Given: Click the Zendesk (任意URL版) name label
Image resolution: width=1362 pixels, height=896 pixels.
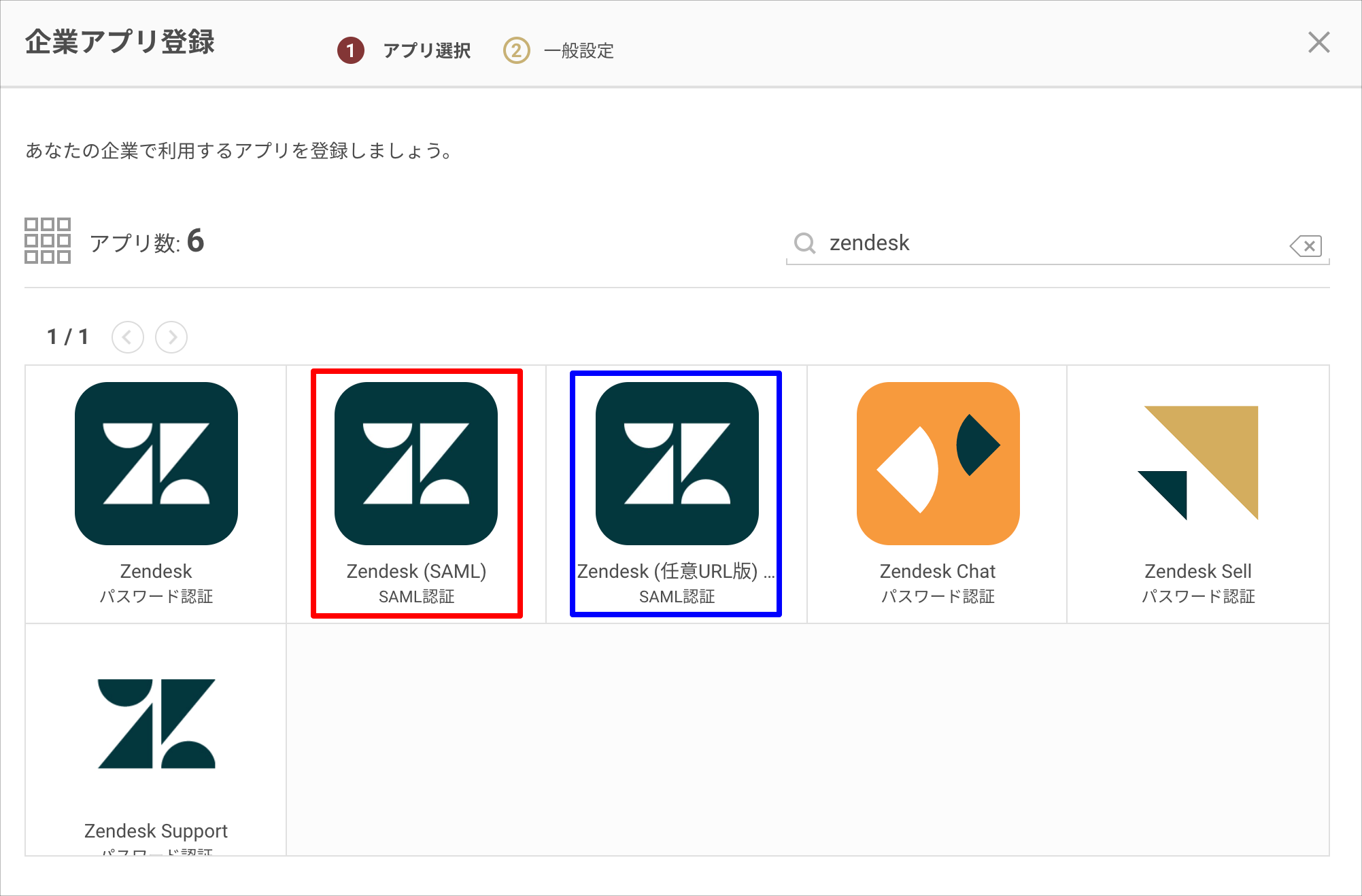Looking at the screenshot, I should (676, 571).
